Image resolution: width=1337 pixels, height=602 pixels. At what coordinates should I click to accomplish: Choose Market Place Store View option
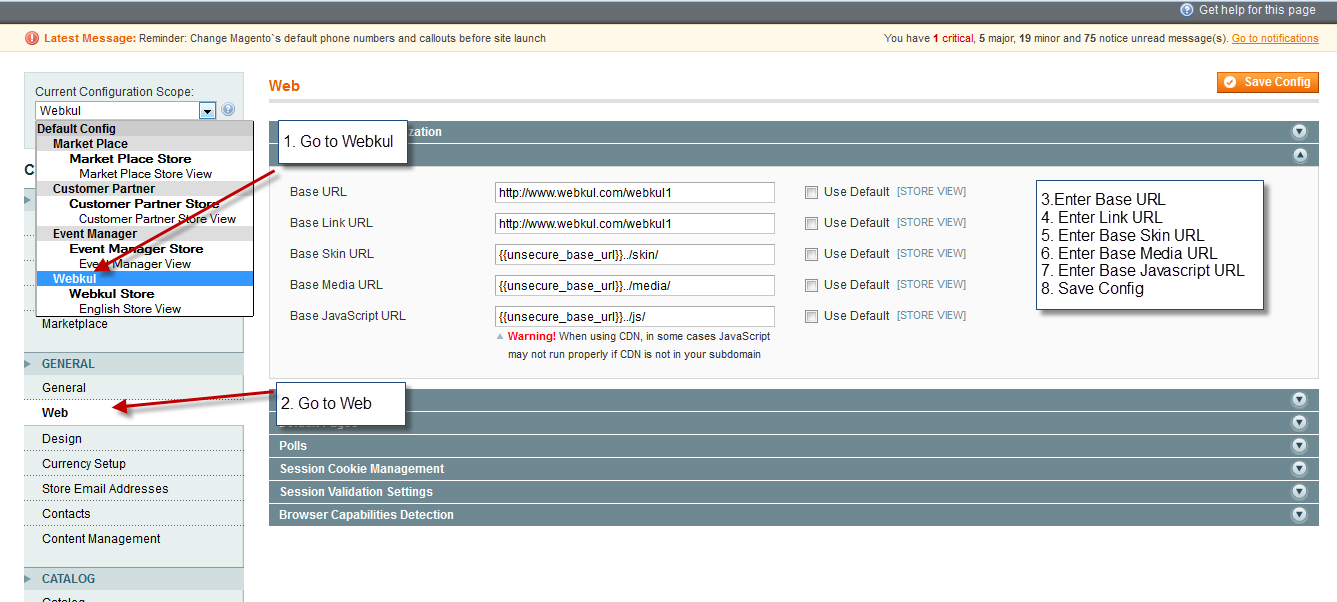tap(145, 174)
